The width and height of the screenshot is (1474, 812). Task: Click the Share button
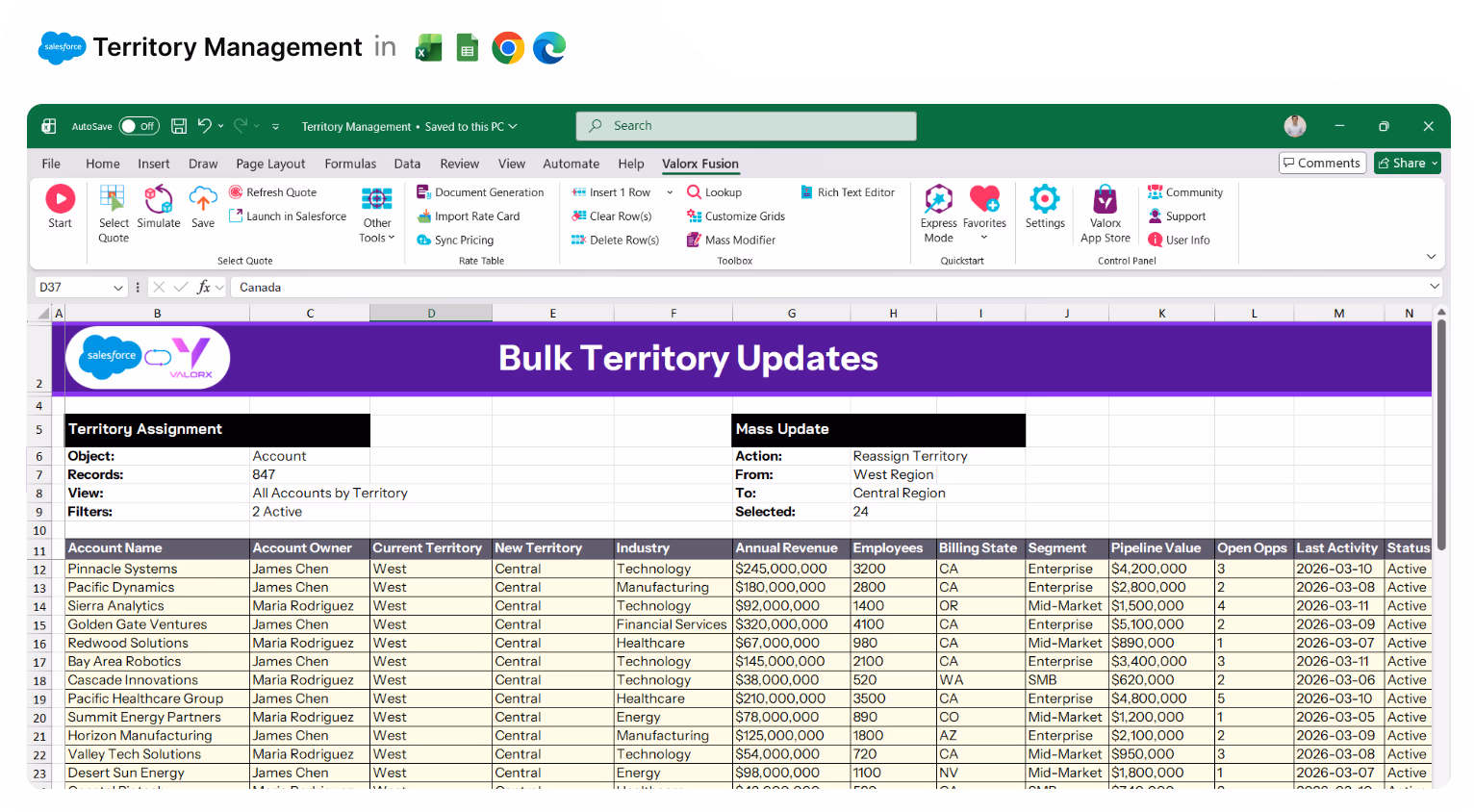1407,163
